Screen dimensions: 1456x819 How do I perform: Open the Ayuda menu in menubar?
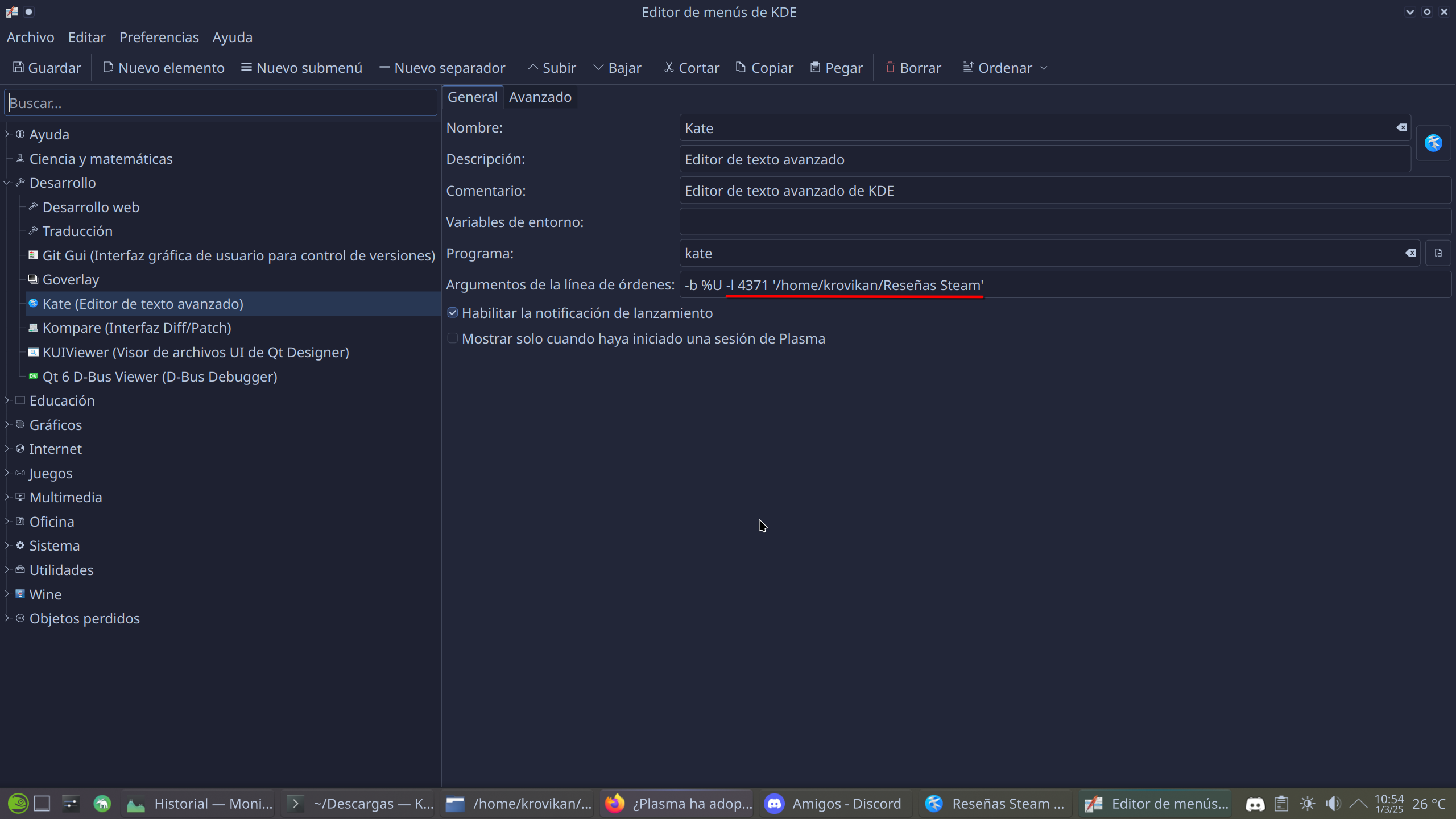click(233, 37)
